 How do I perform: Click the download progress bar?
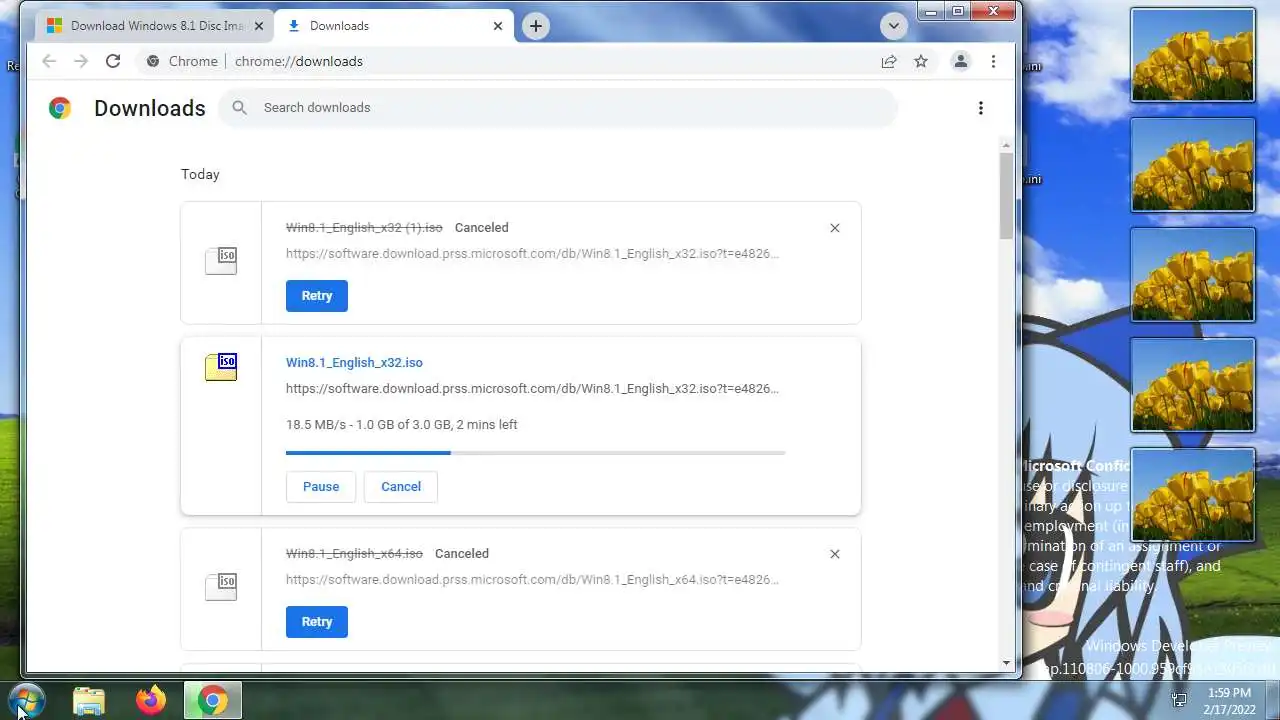point(535,453)
